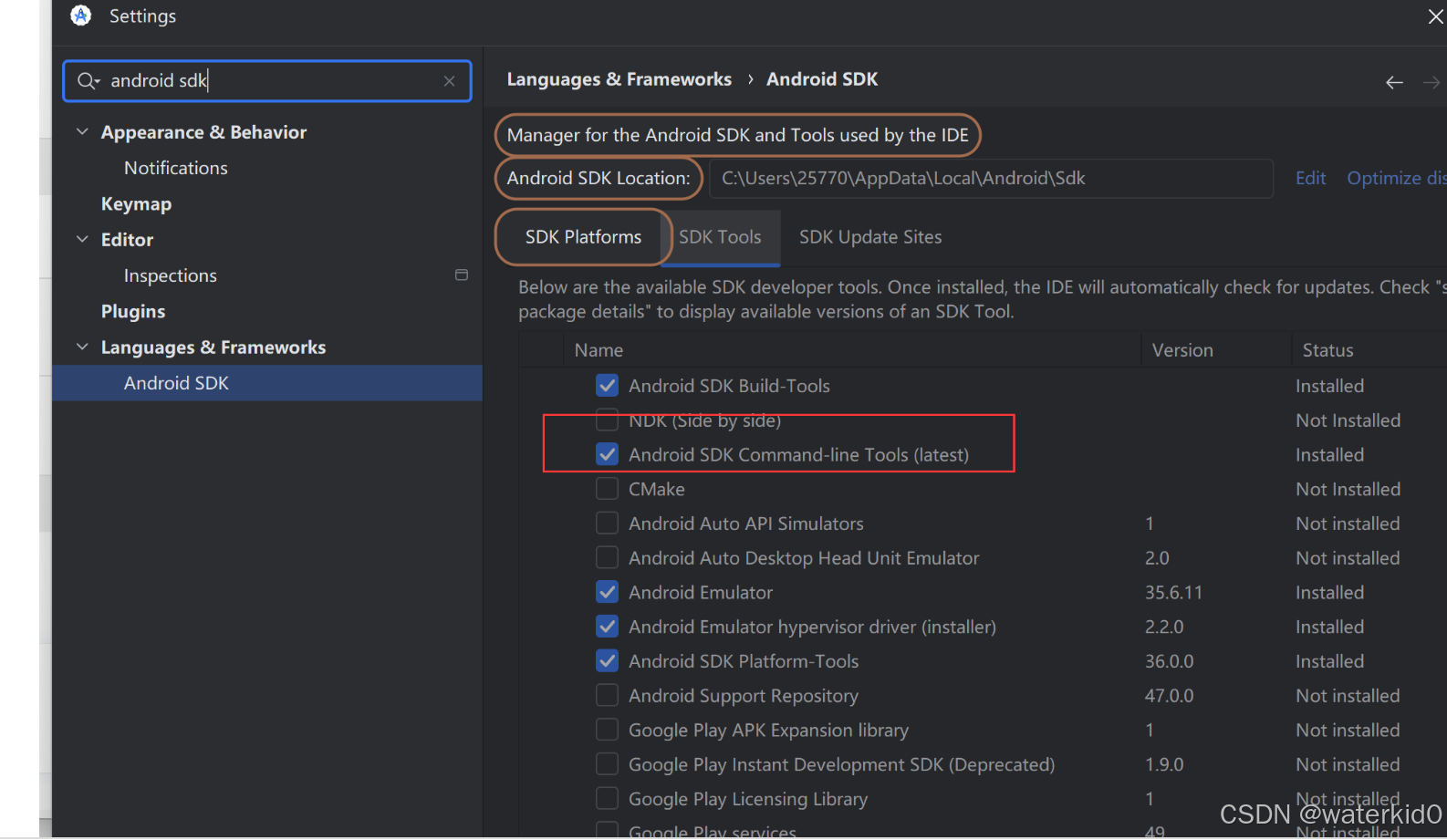
Task: Click the Optimize disk space link
Action: (x=1396, y=178)
